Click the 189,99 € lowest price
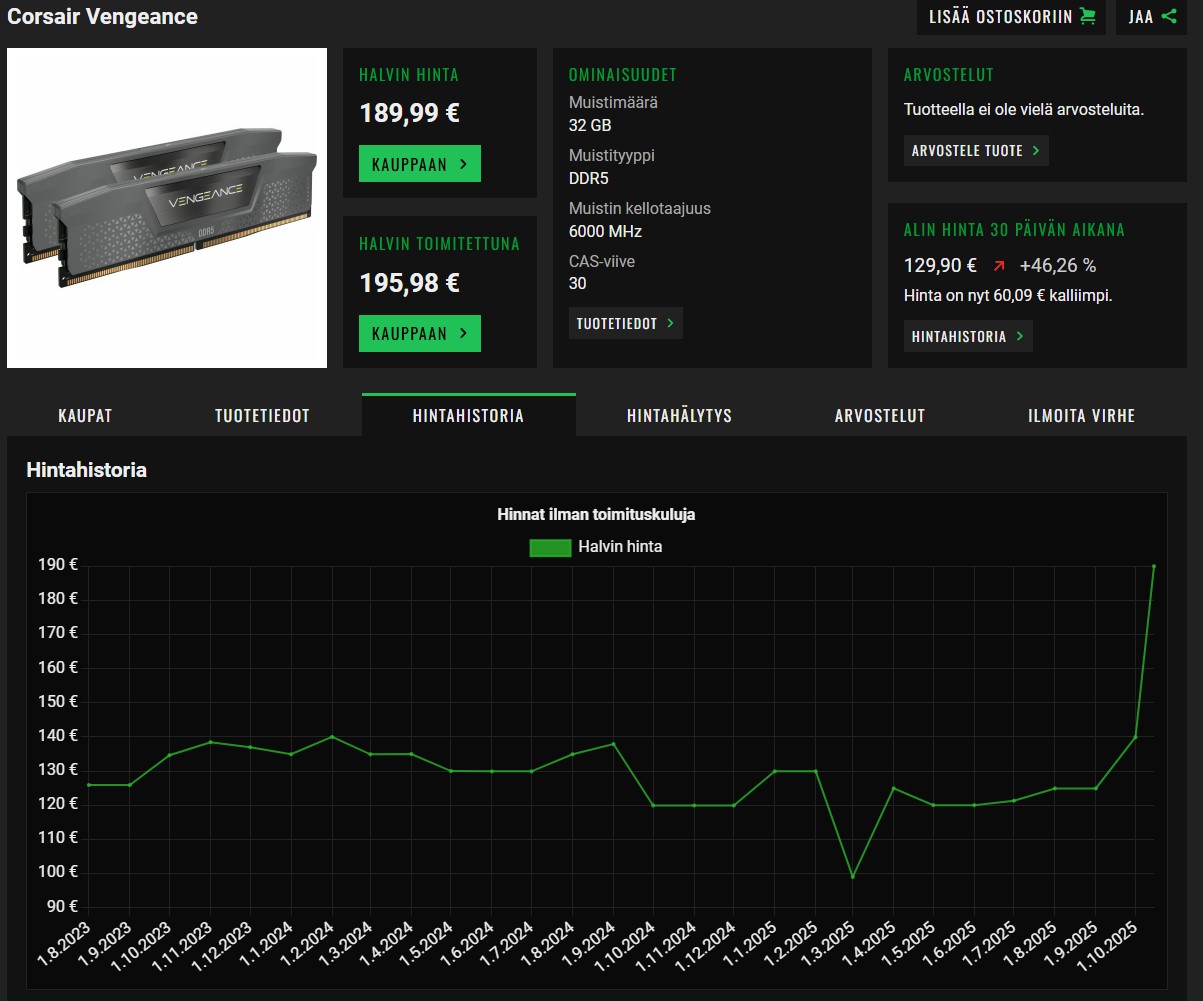This screenshot has height=1001, width=1203. coord(410,113)
